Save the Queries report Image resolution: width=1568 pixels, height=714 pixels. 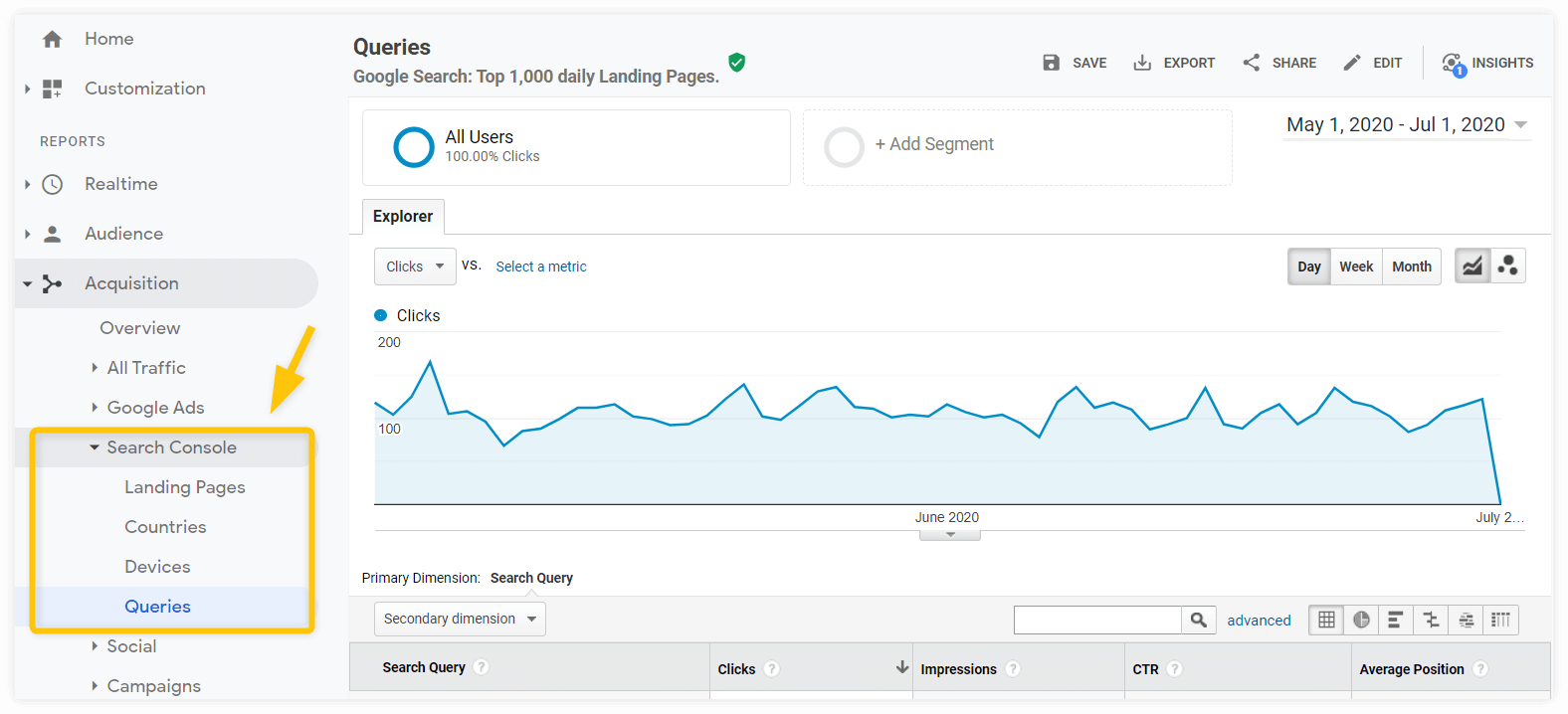[1075, 63]
